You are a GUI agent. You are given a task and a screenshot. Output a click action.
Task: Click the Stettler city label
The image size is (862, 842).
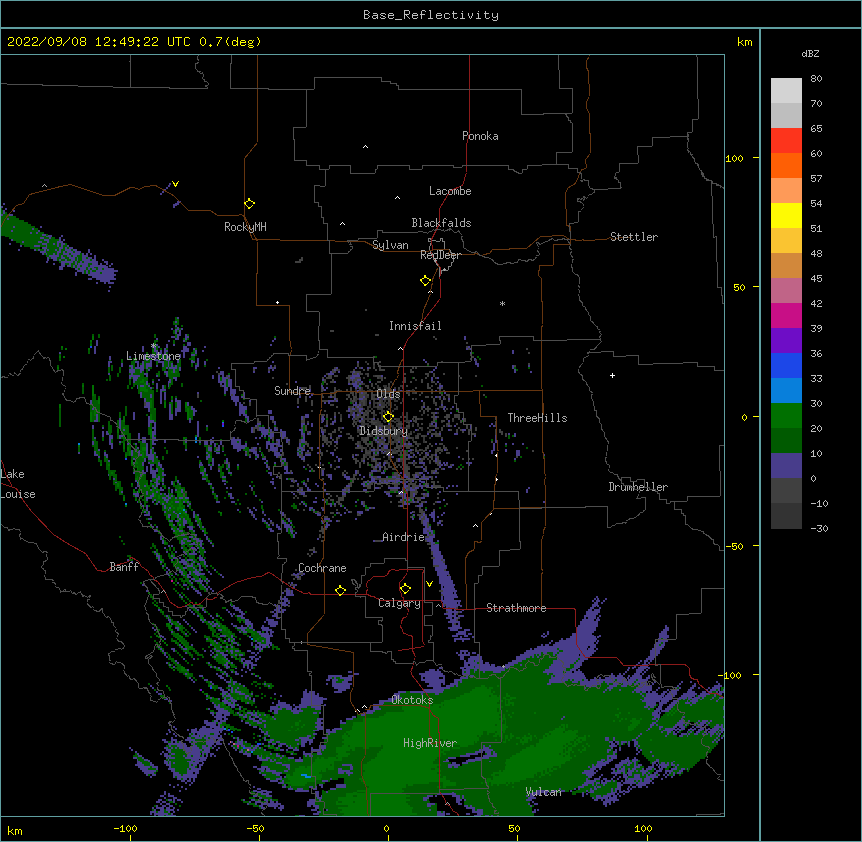tap(634, 237)
